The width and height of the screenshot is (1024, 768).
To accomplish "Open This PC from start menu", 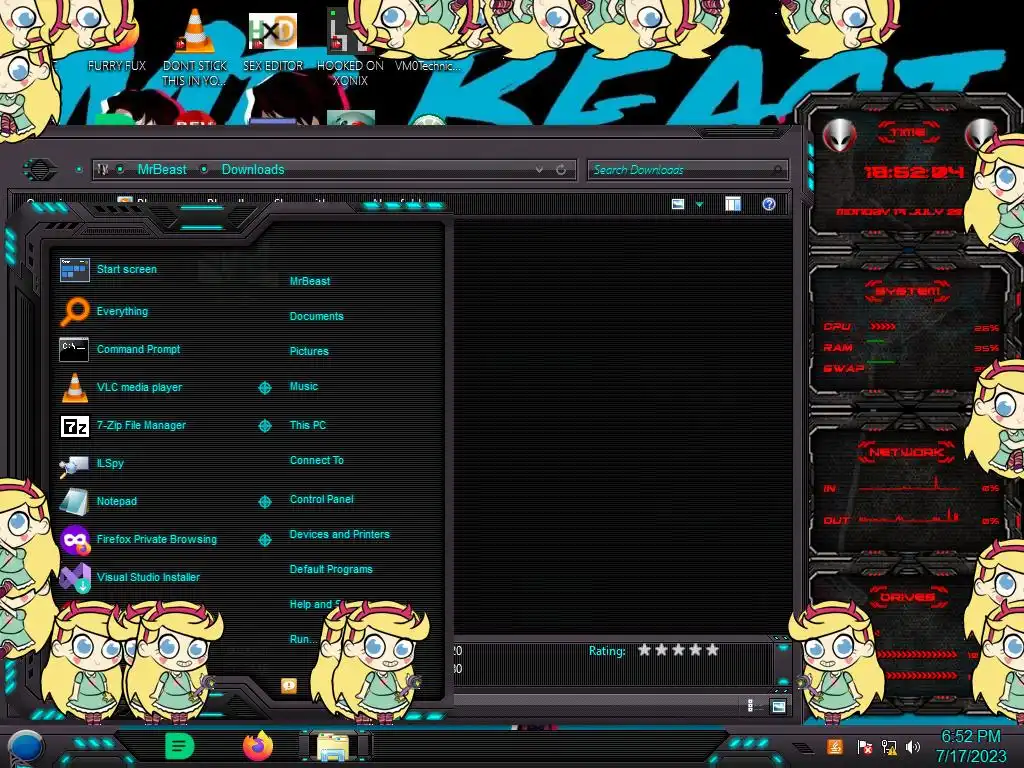I will (308, 424).
